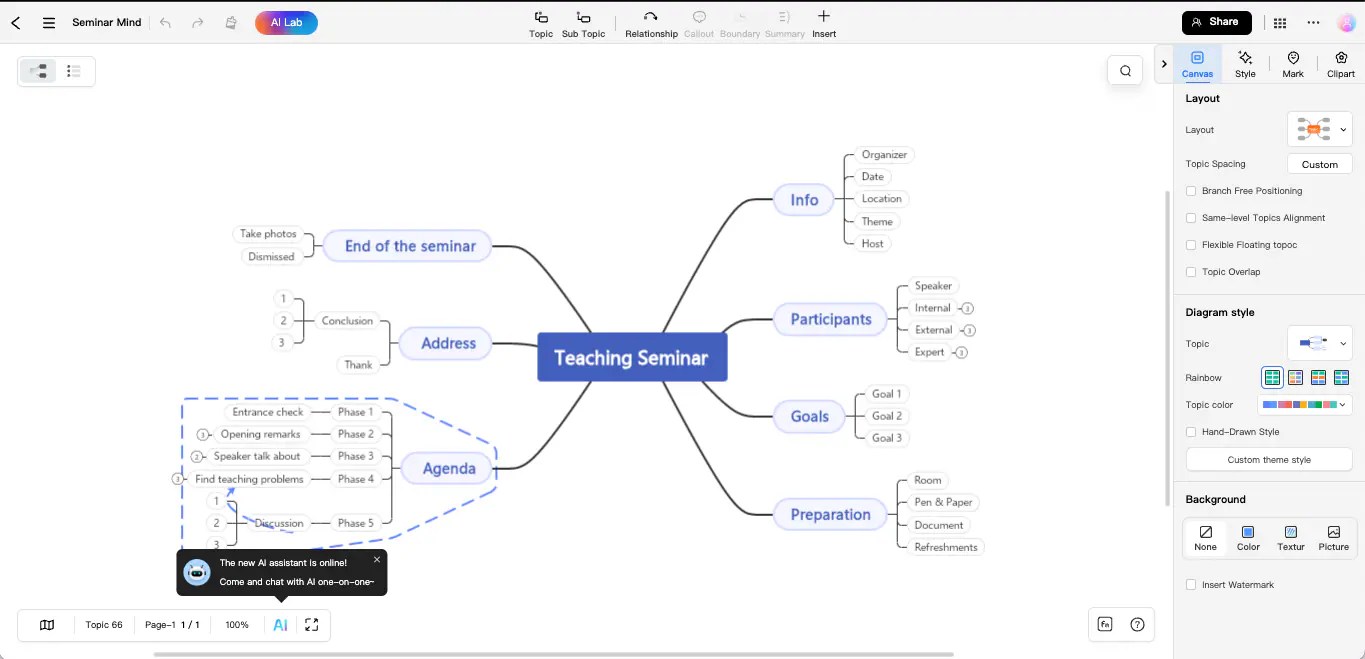The height and width of the screenshot is (659, 1365).
Task: Click the Seminar Mind document title
Action: coord(107,22)
